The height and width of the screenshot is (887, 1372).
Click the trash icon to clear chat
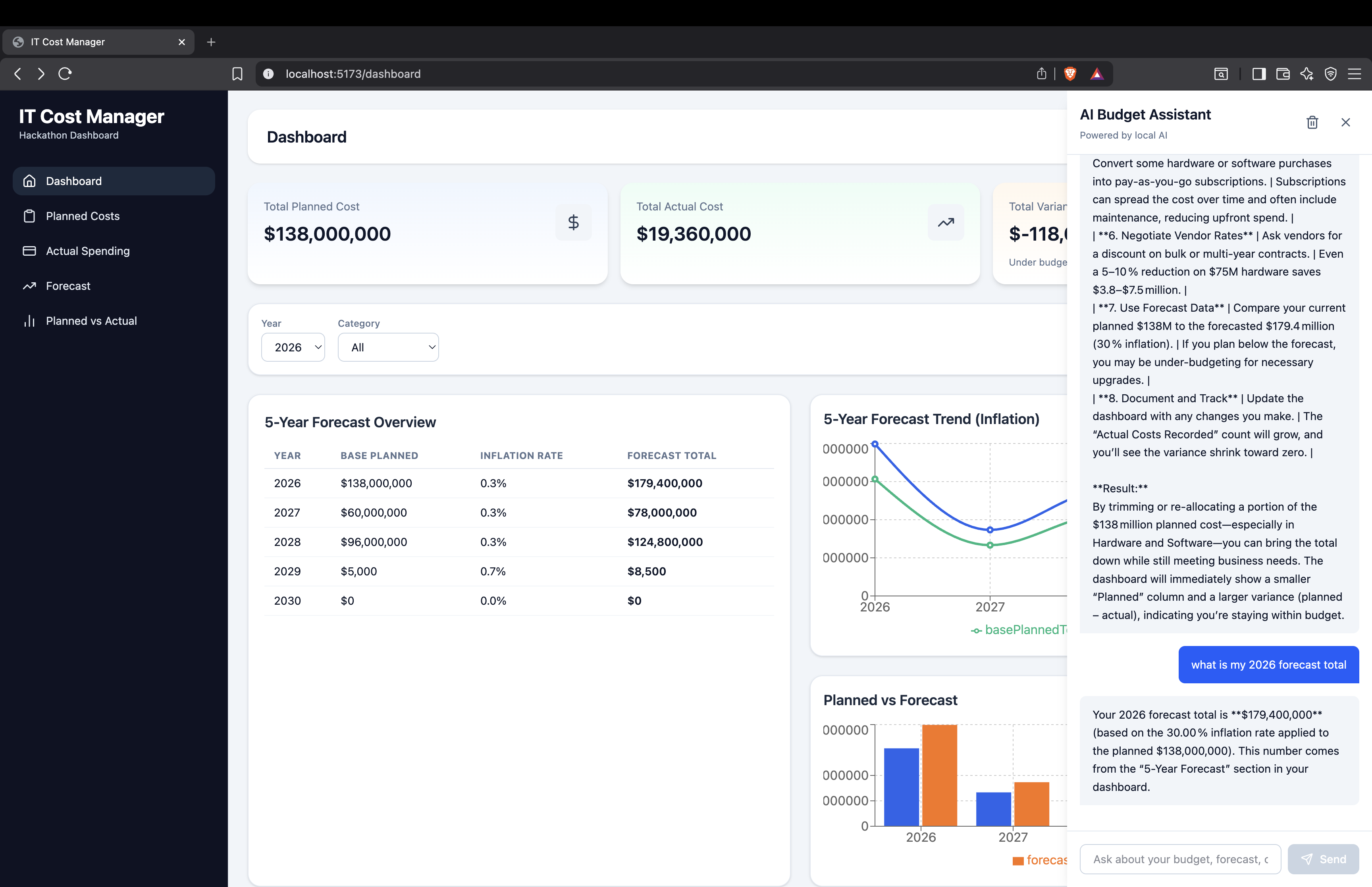click(x=1312, y=123)
